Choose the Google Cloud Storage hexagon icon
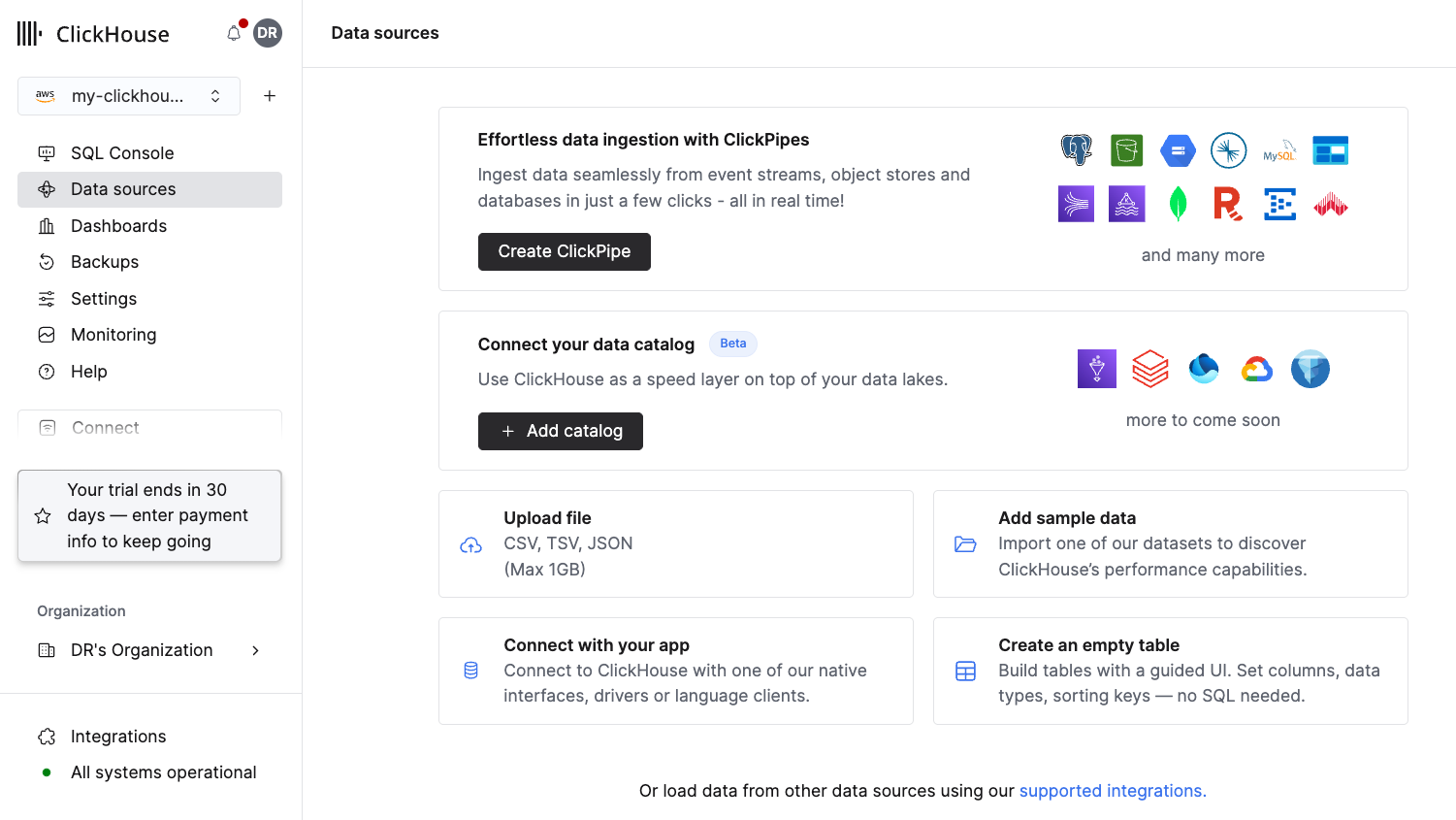The height and width of the screenshot is (820, 1456). [1178, 150]
